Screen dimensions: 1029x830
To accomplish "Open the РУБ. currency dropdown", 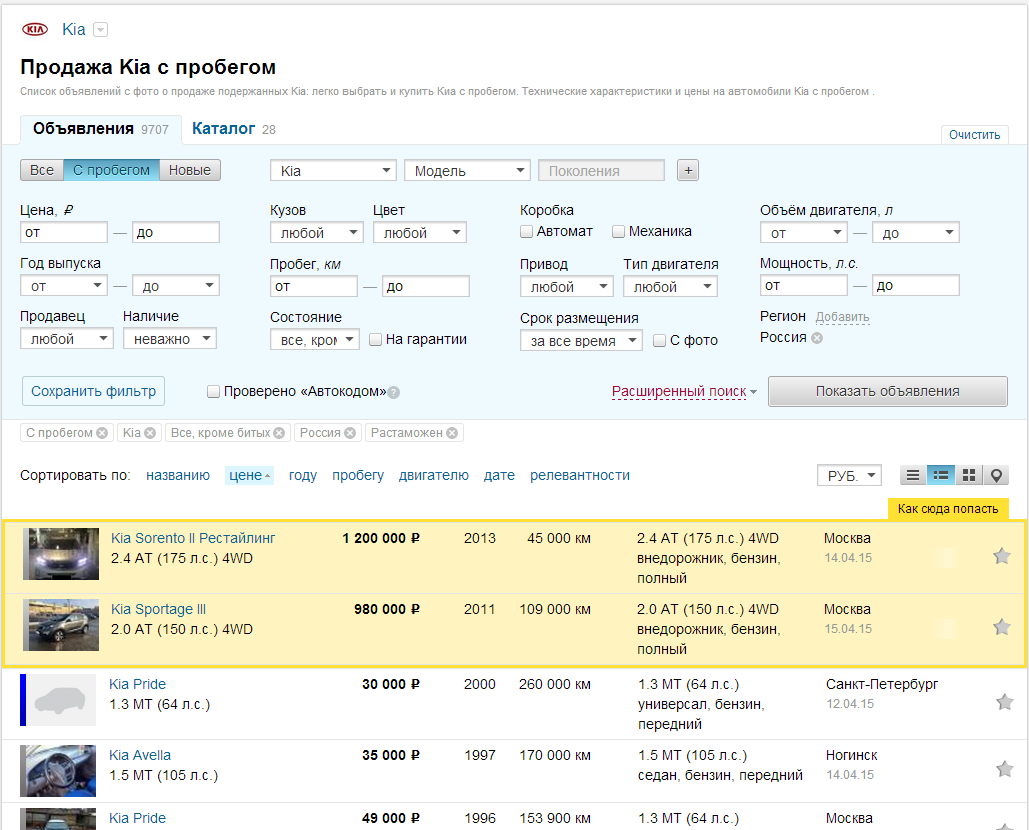I will coord(849,475).
